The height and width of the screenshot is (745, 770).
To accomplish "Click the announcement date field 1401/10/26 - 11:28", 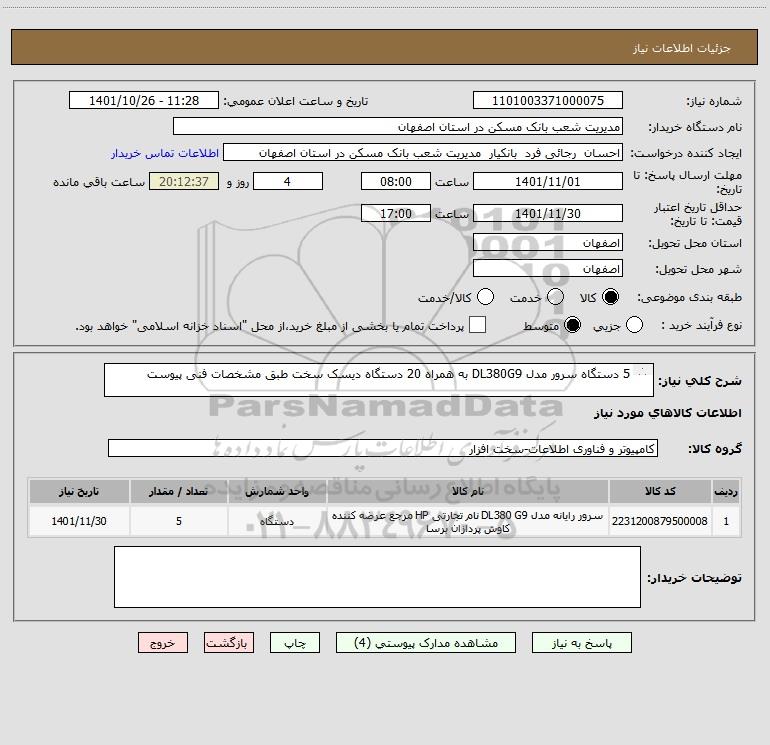I will coord(144,101).
